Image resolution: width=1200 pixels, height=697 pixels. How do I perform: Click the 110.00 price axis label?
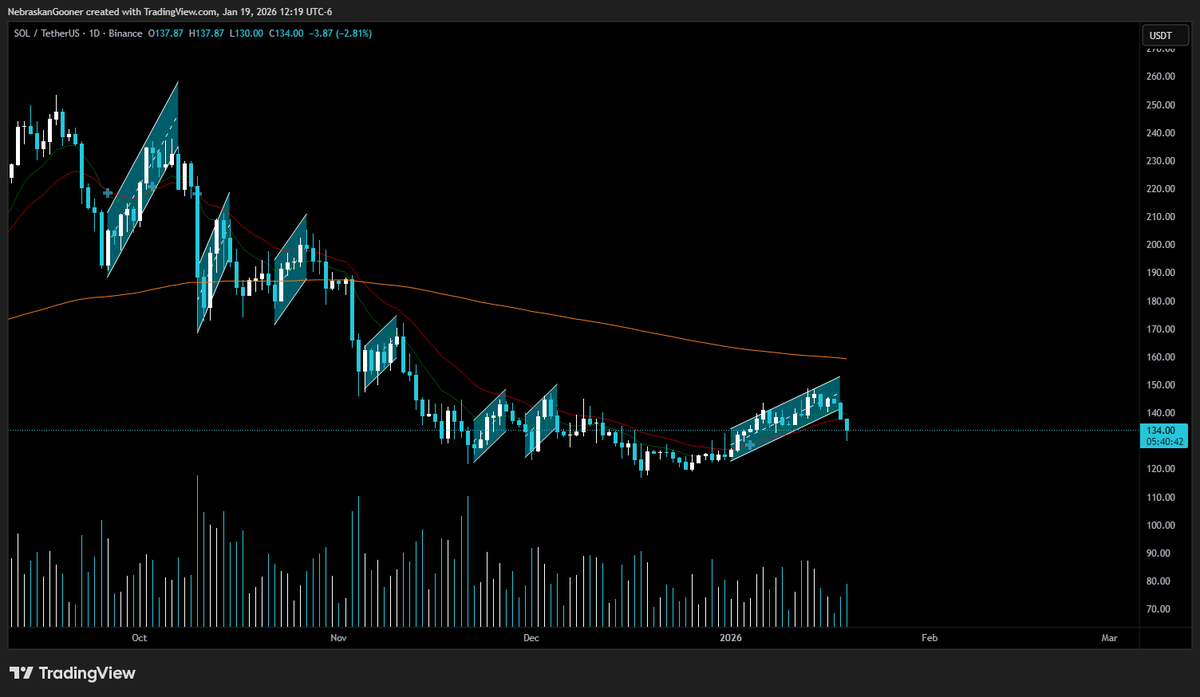pyautogui.click(x=1160, y=497)
